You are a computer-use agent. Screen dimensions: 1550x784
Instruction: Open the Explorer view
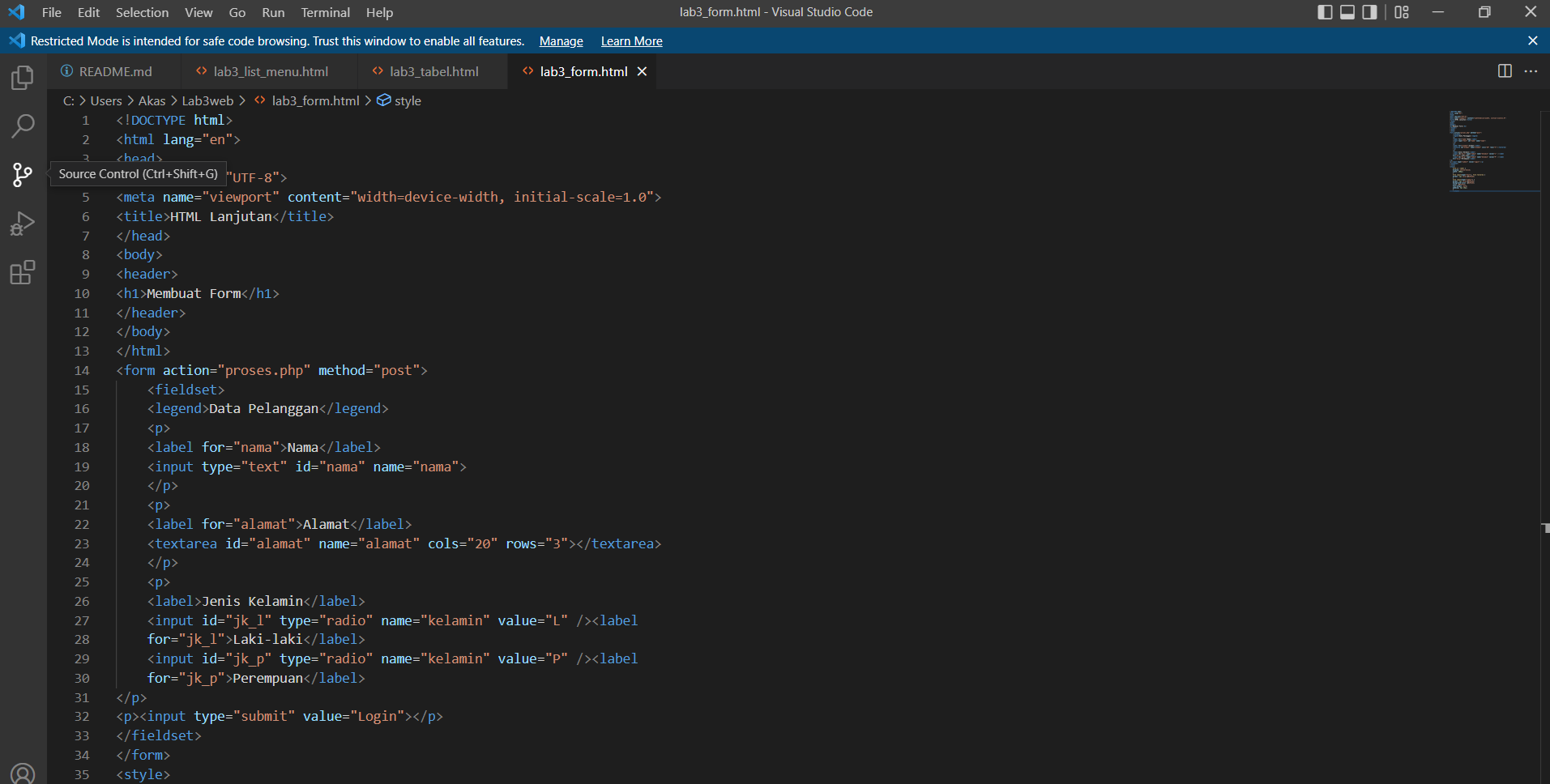[22, 78]
